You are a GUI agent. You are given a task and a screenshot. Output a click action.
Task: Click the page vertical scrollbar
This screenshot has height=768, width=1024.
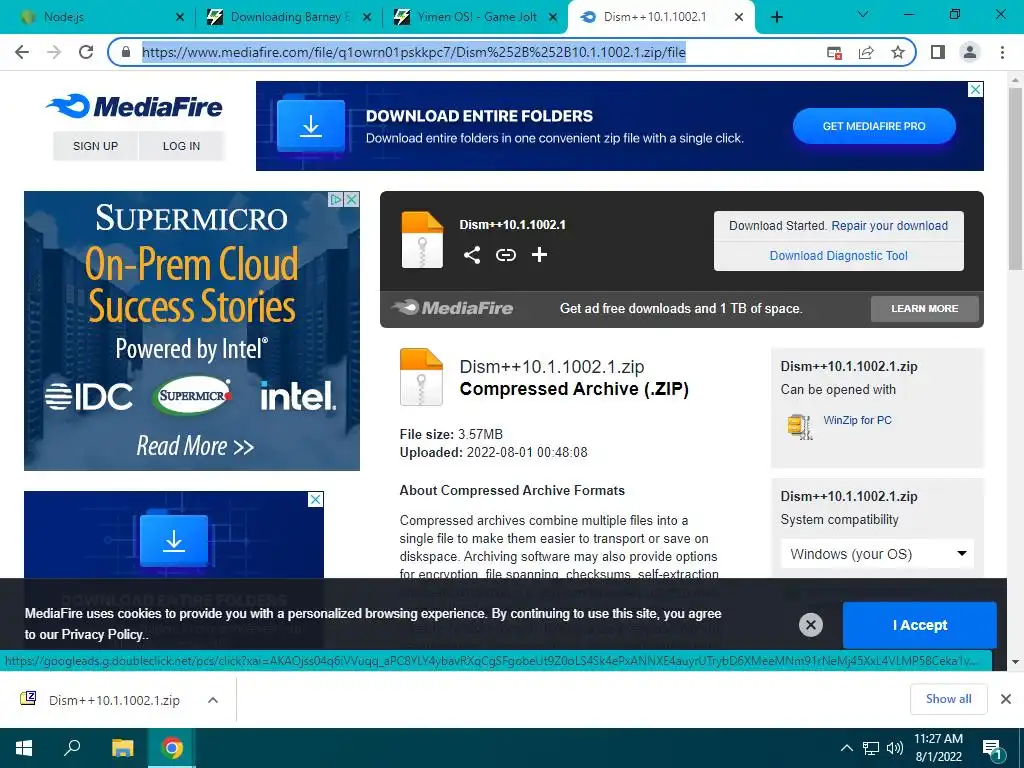pos(1015,178)
